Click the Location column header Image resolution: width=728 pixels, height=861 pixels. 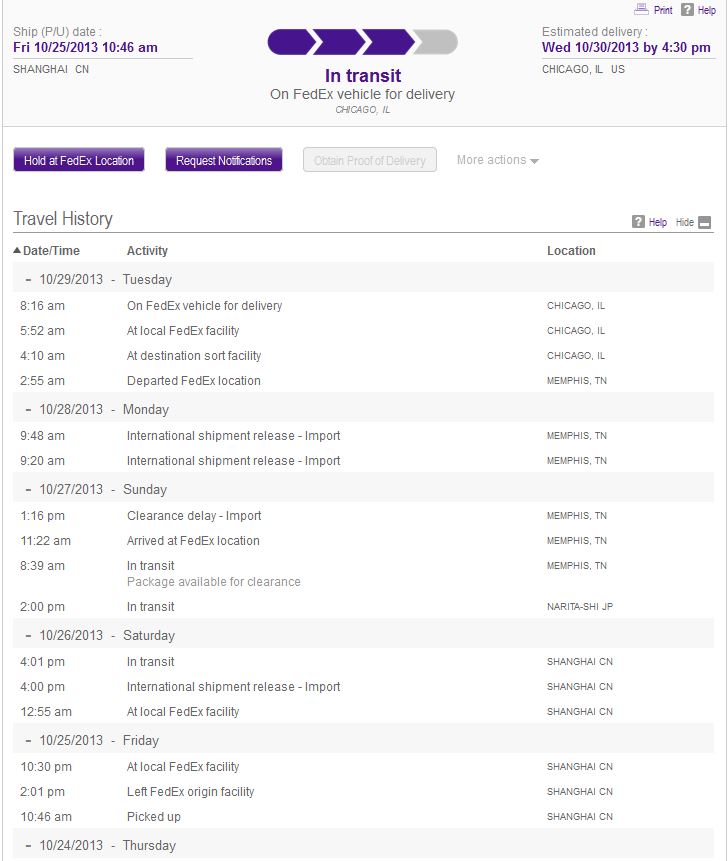click(x=571, y=251)
